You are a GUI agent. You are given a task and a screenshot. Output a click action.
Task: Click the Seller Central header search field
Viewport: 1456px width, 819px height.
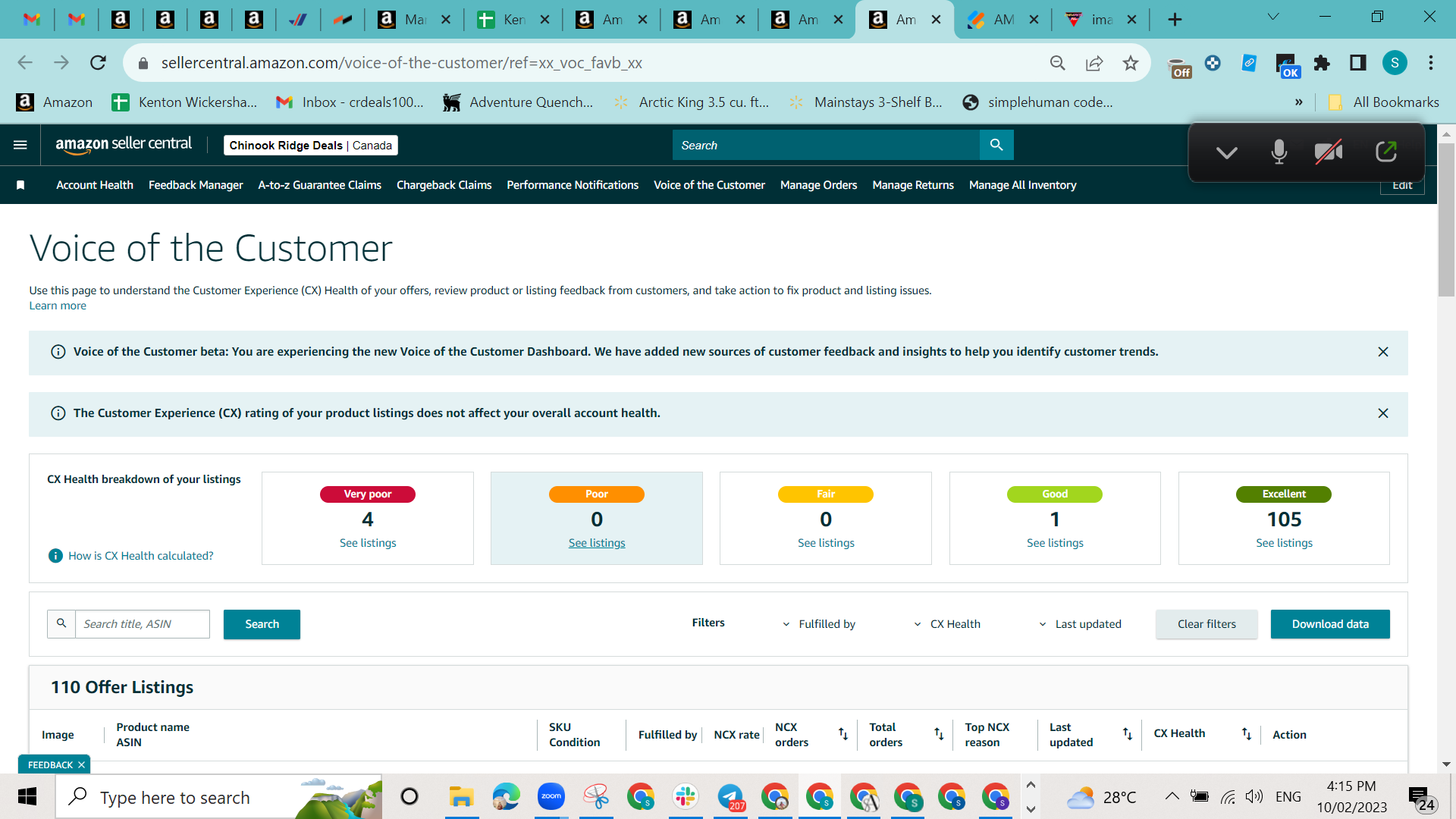pyautogui.click(x=826, y=145)
